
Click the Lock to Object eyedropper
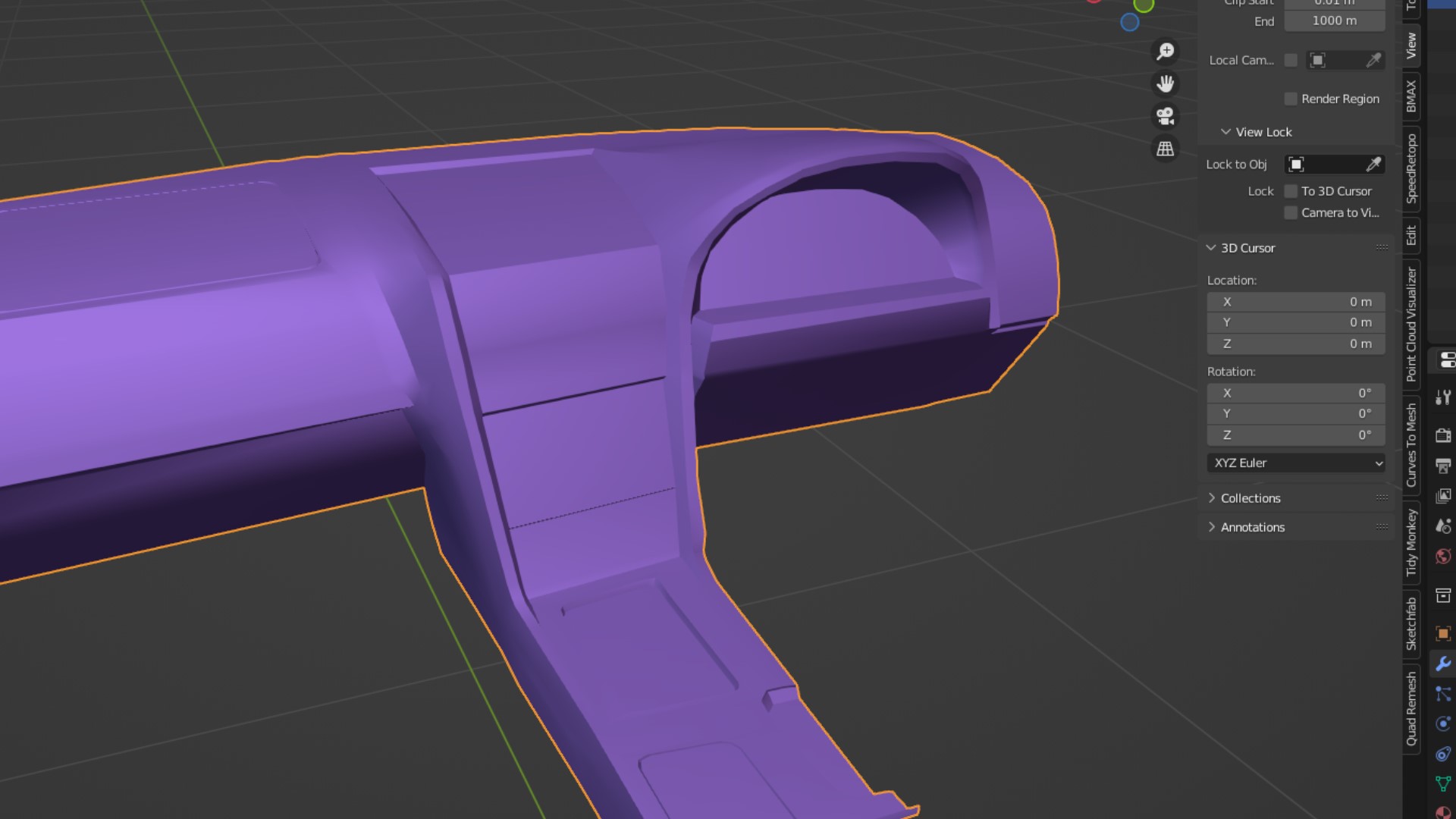pos(1373,165)
